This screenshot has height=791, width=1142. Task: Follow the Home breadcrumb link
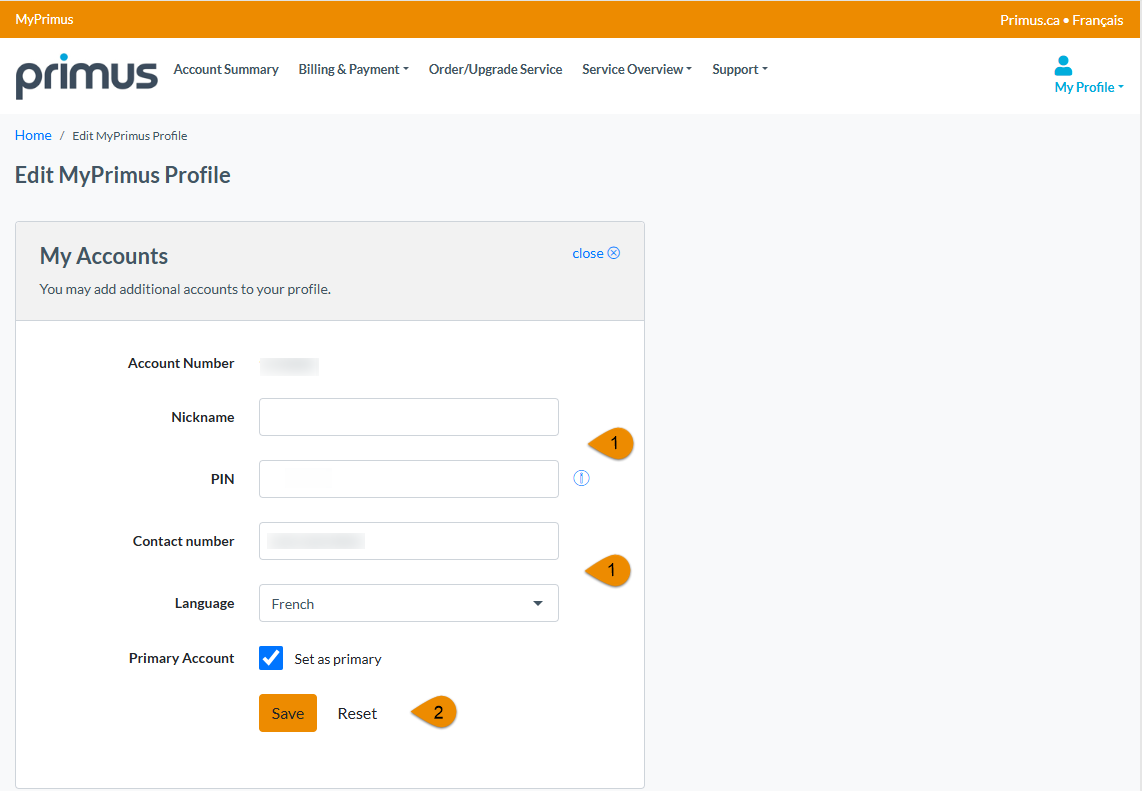(33, 135)
